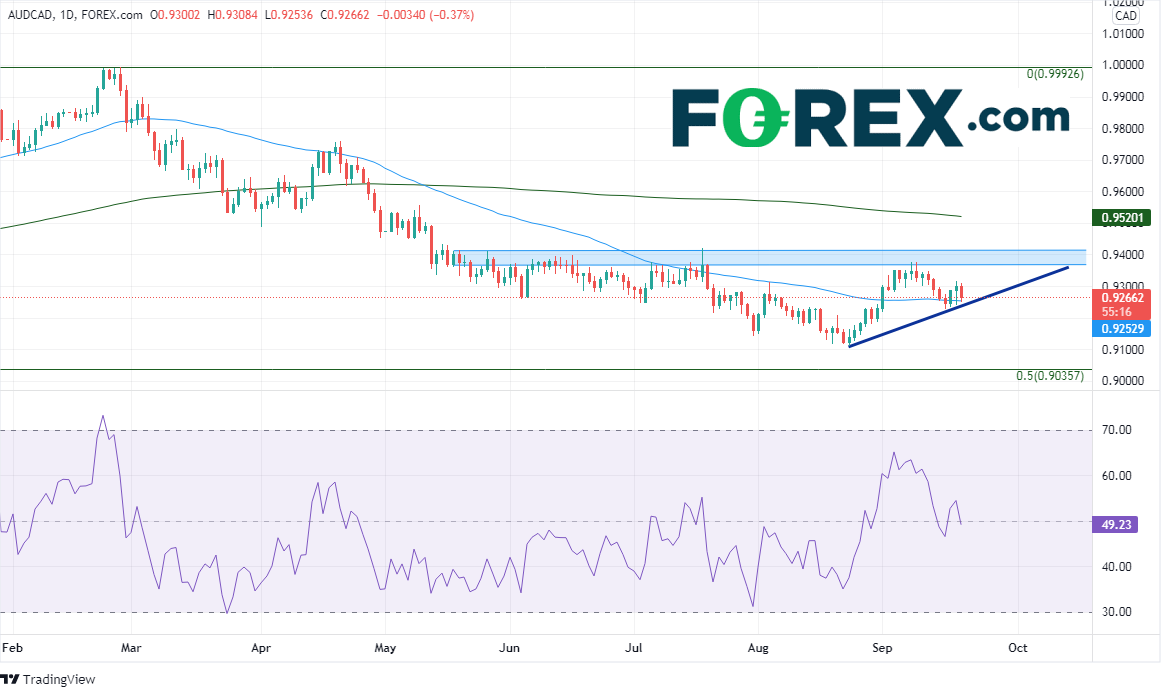The image size is (1170, 697).
Task: Click the 40.00 RSI axis label
Action: point(1117,567)
